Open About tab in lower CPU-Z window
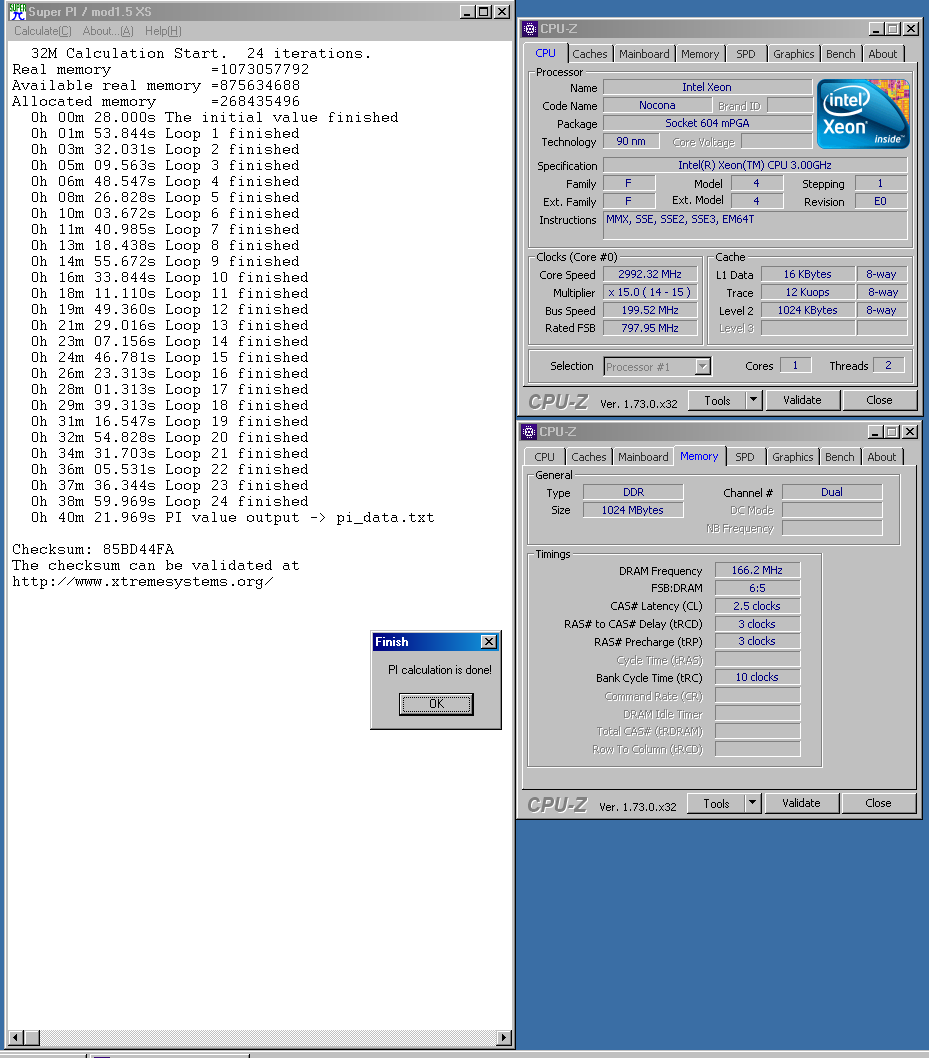The height and width of the screenshot is (1058, 929). tap(882, 457)
